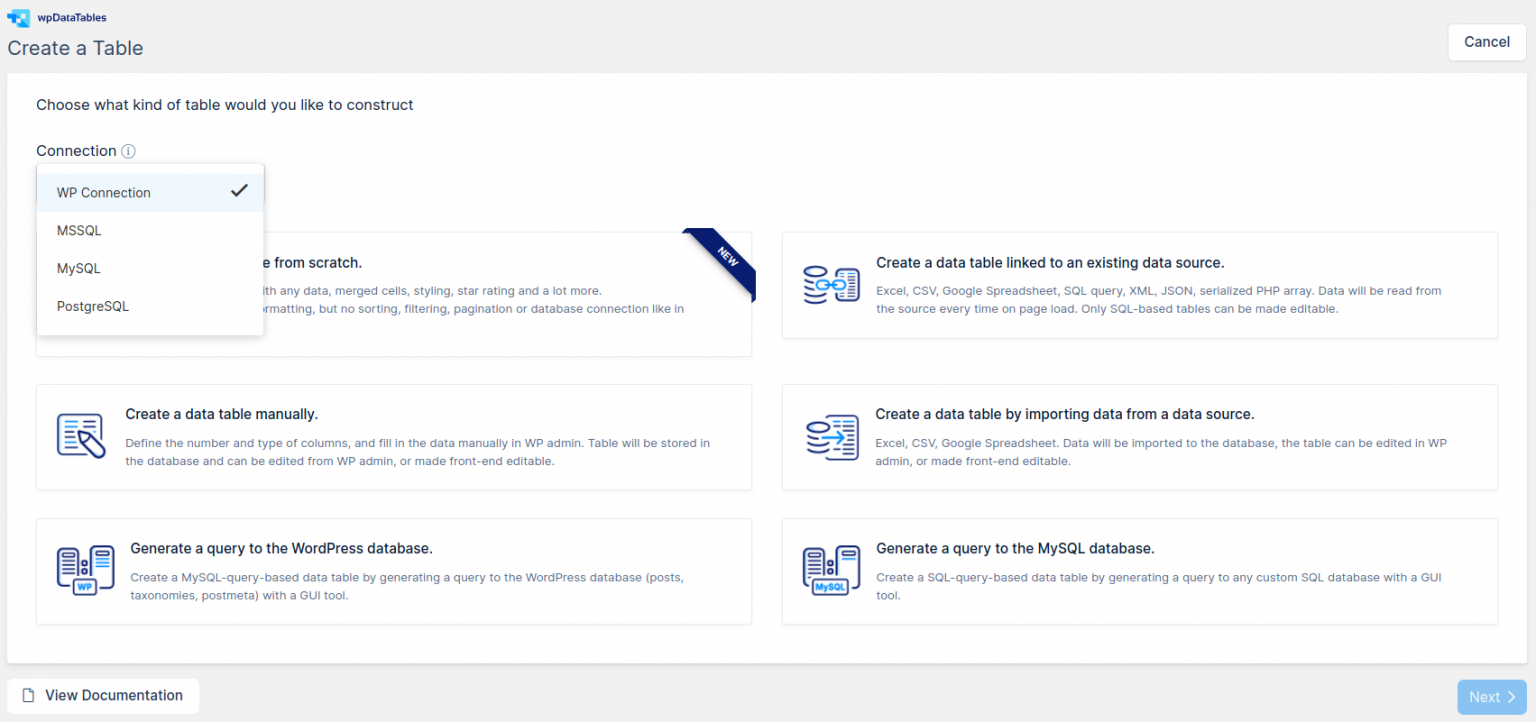Select MSSQL from the Connection dropdown
1536x722 pixels.
coord(79,230)
